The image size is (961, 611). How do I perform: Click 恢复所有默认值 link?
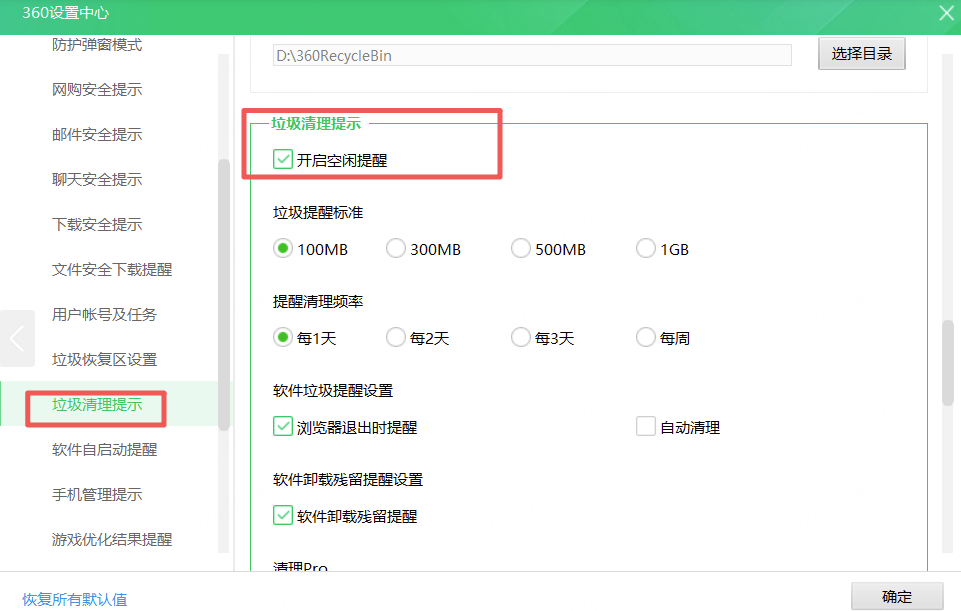(75, 599)
